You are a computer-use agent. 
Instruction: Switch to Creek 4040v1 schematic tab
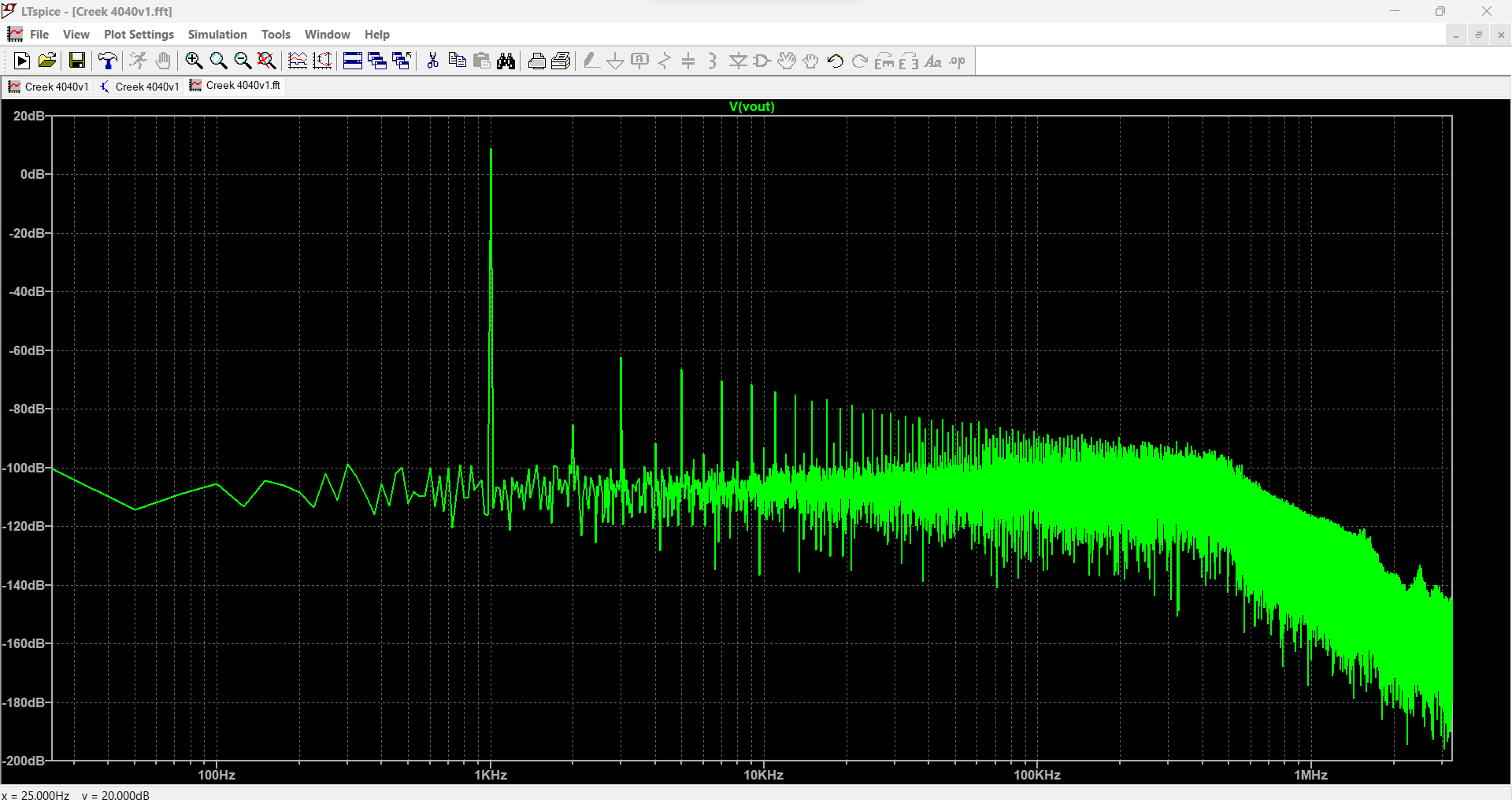(x=140, y=86)
